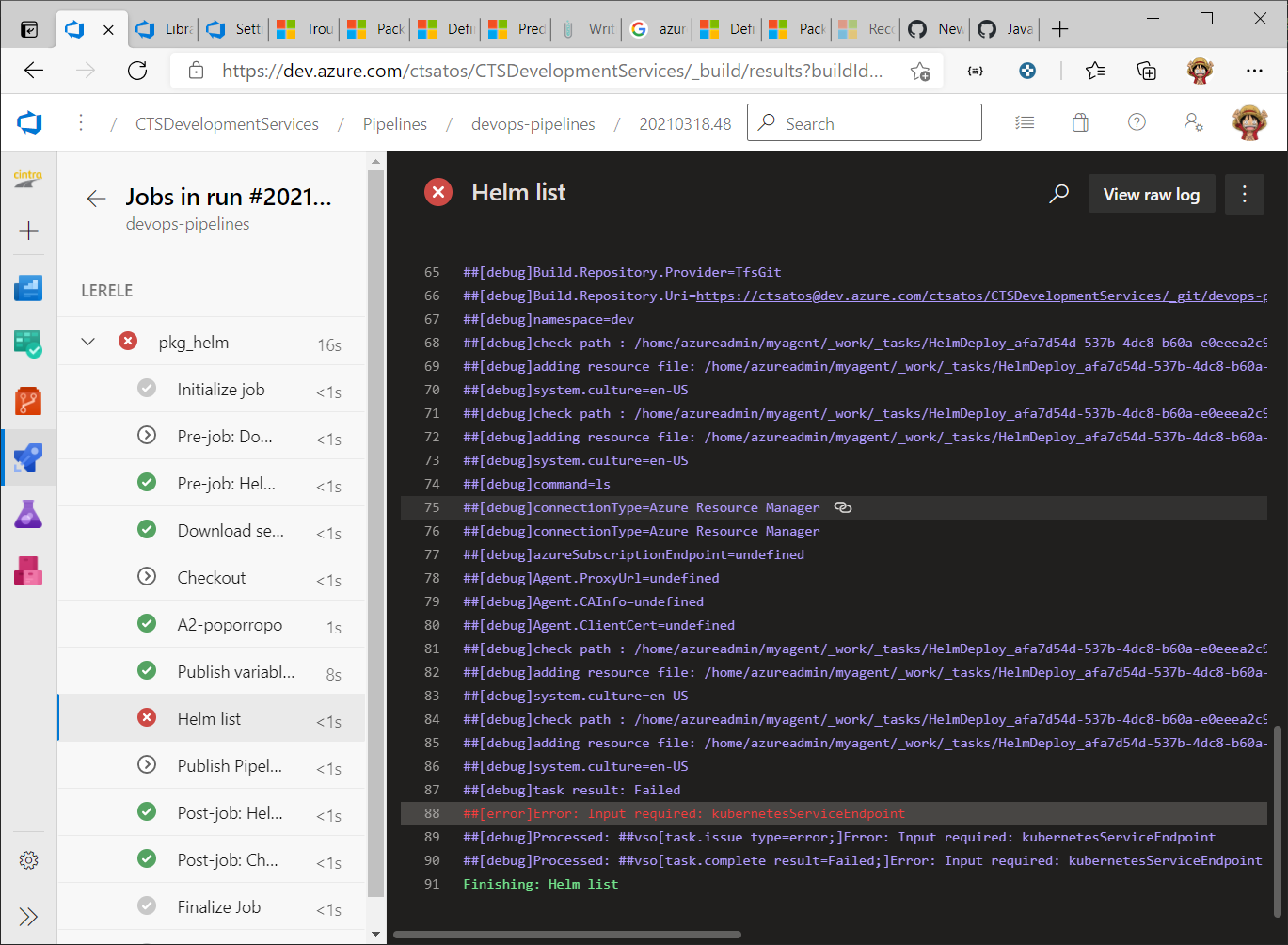Open breadcrumb menu with horizontal ellipsis
Viewport: 1288px width, 945px height.
[x=80, y=122]
